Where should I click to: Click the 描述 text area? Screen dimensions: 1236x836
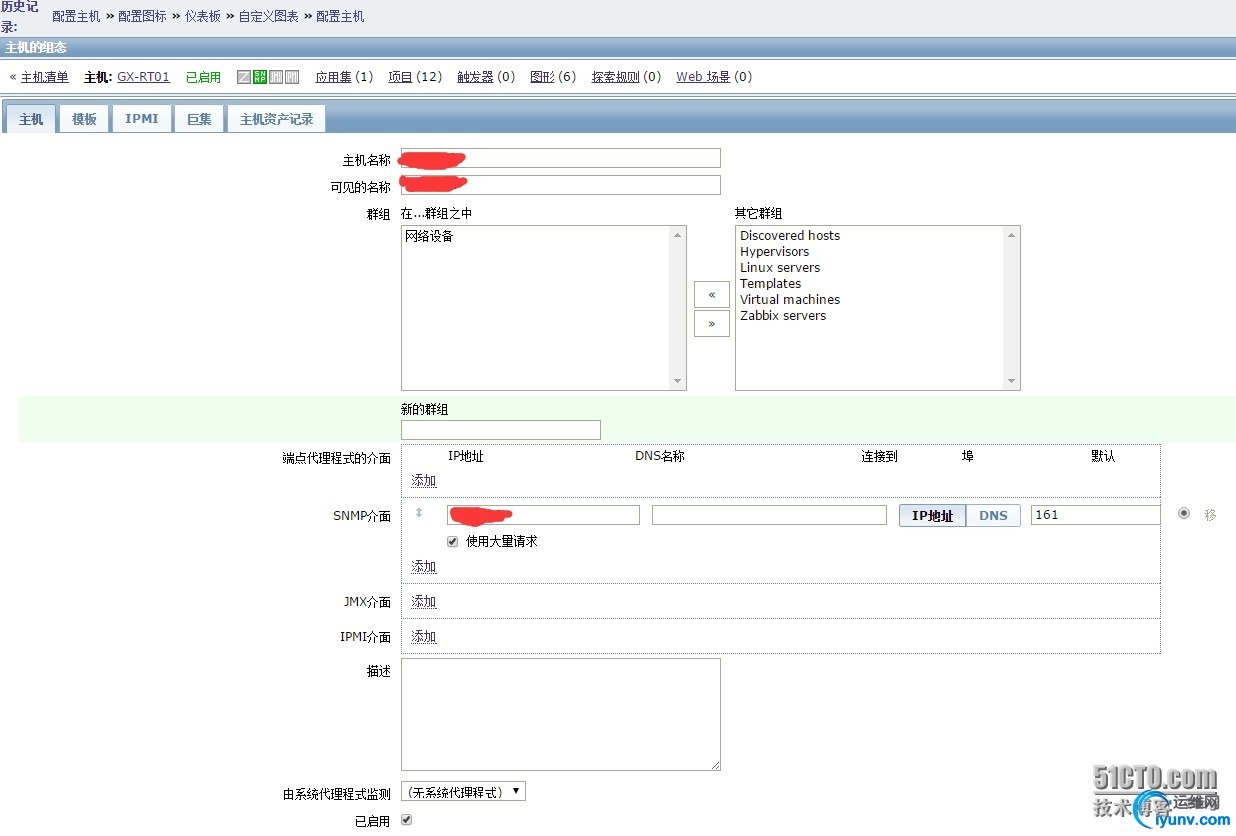561,714
